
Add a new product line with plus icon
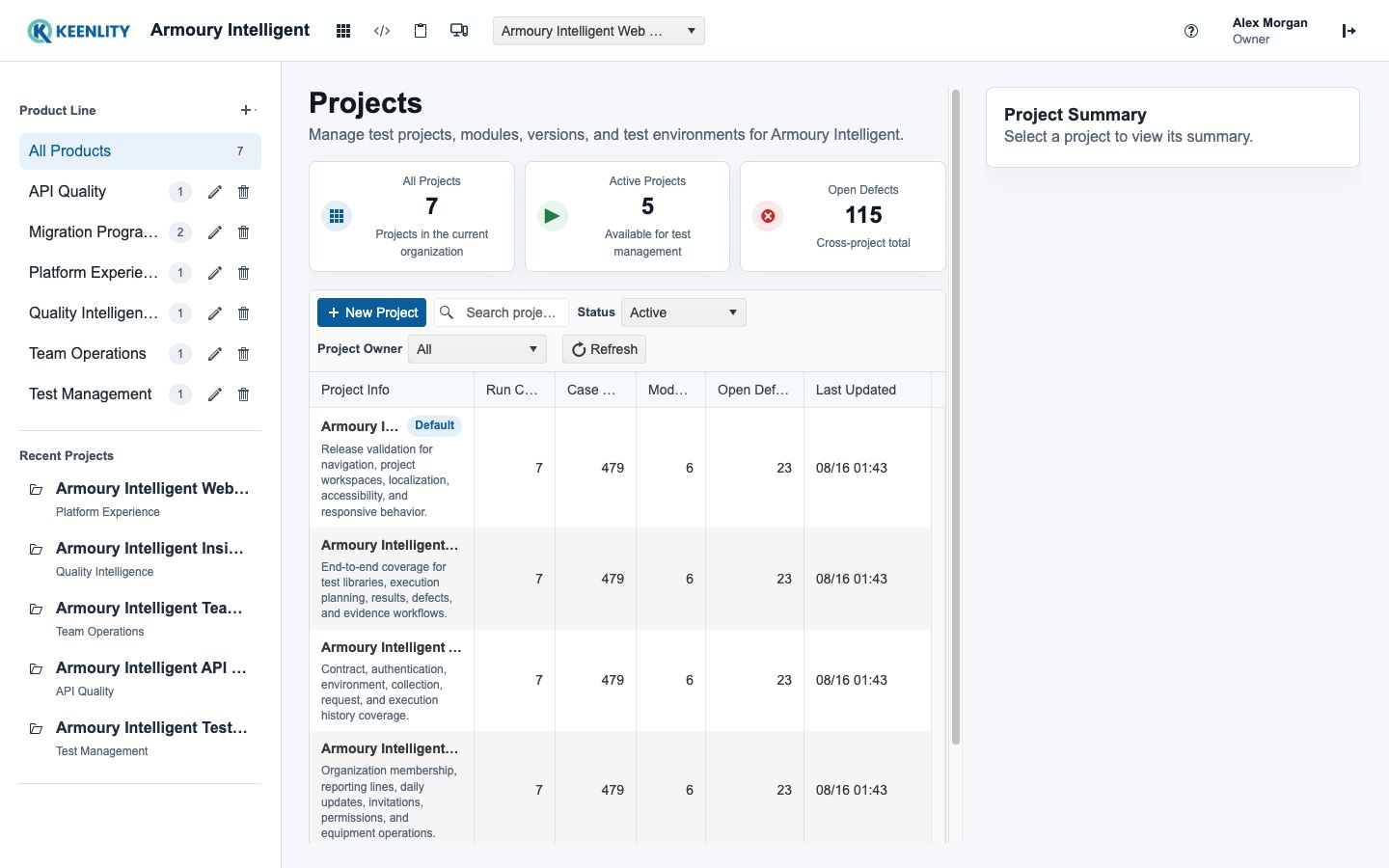(x=246, y=110)
